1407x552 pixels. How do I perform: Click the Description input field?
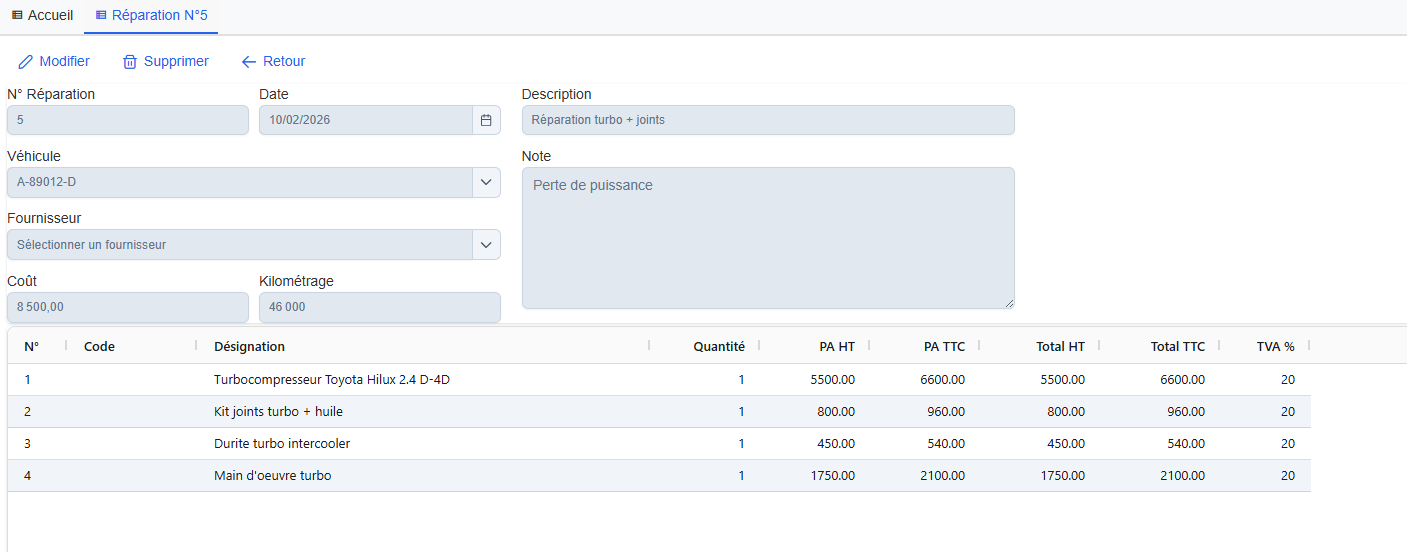coord(767,120)
